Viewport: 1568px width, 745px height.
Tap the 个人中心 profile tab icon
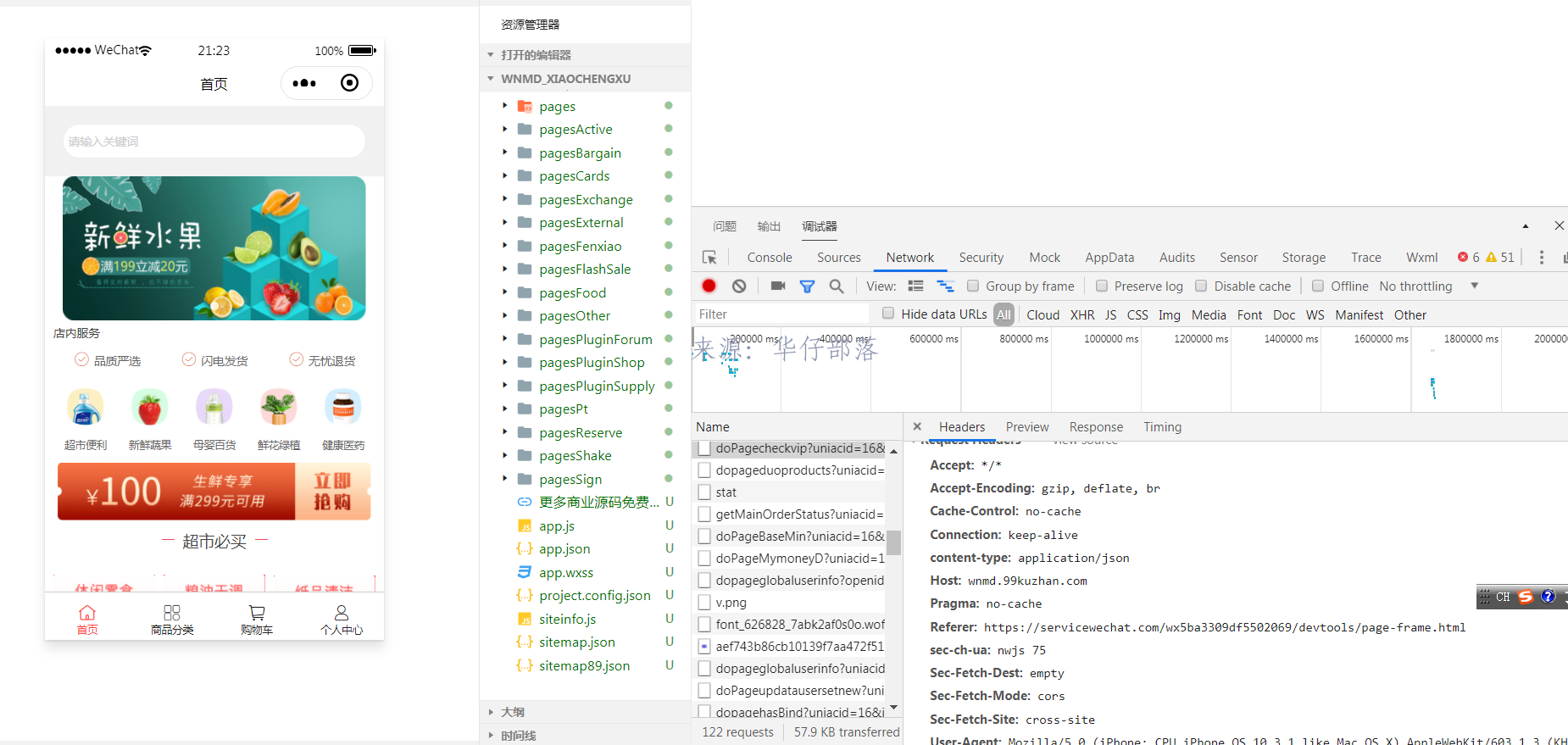(342, 613)
